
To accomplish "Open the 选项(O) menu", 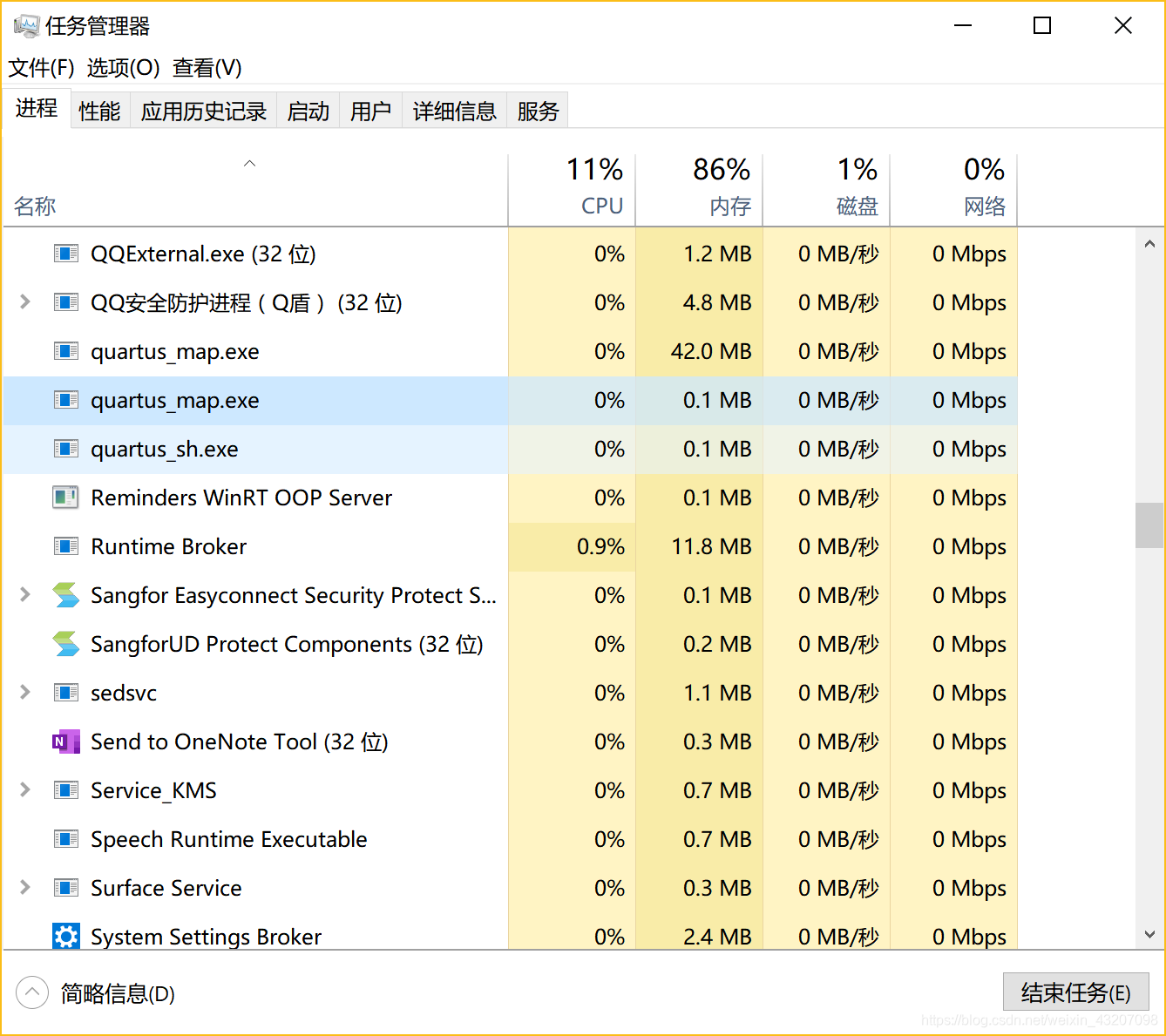I will (123, 67).
